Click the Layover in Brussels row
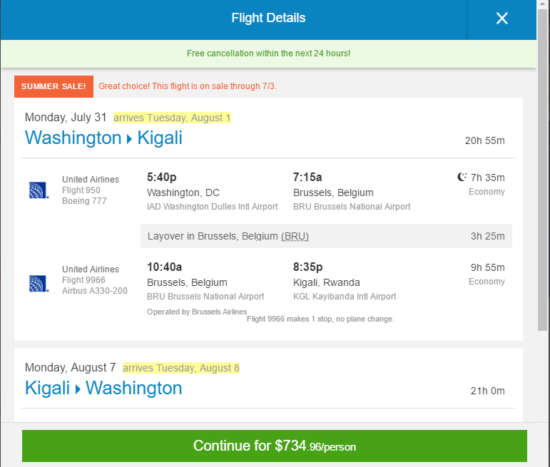The height and width of the screenshot is (467, 550). (x=326, y=236)
